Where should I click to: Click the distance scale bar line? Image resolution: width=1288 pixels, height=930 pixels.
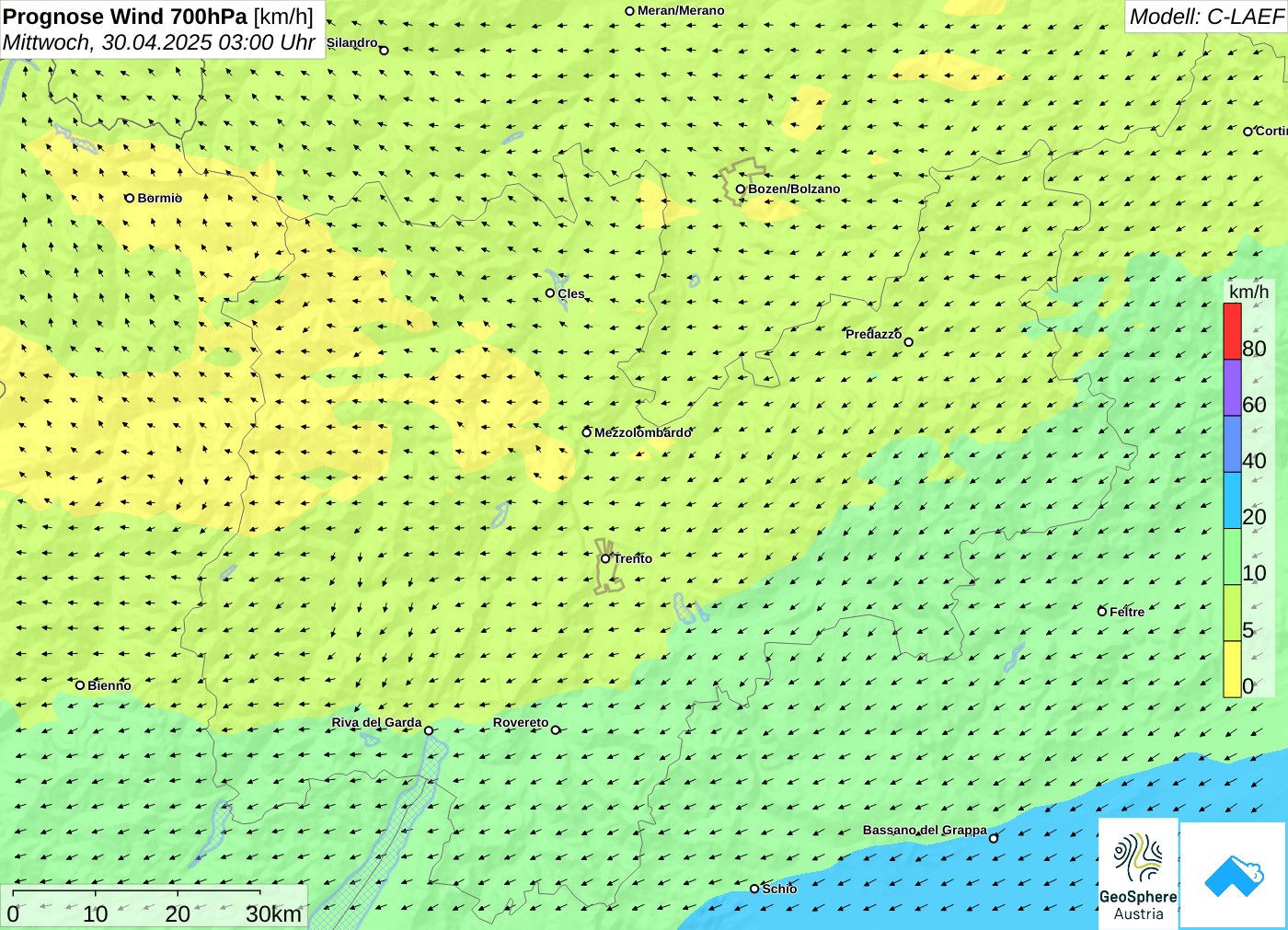(x=137, y=891)
